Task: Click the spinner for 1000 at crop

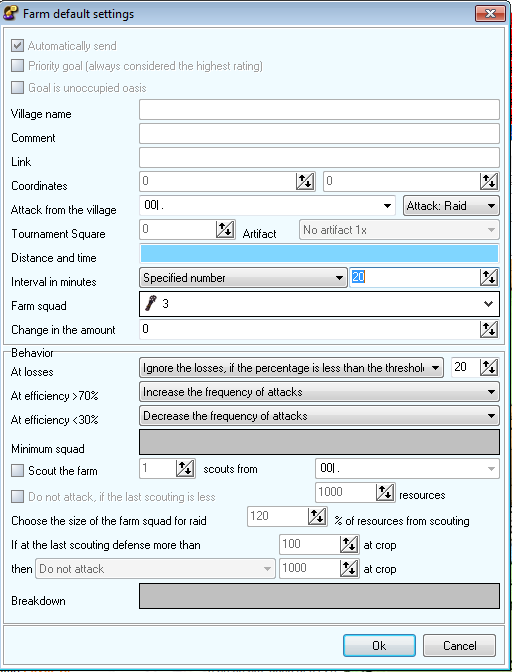Action: pos(349,569)
